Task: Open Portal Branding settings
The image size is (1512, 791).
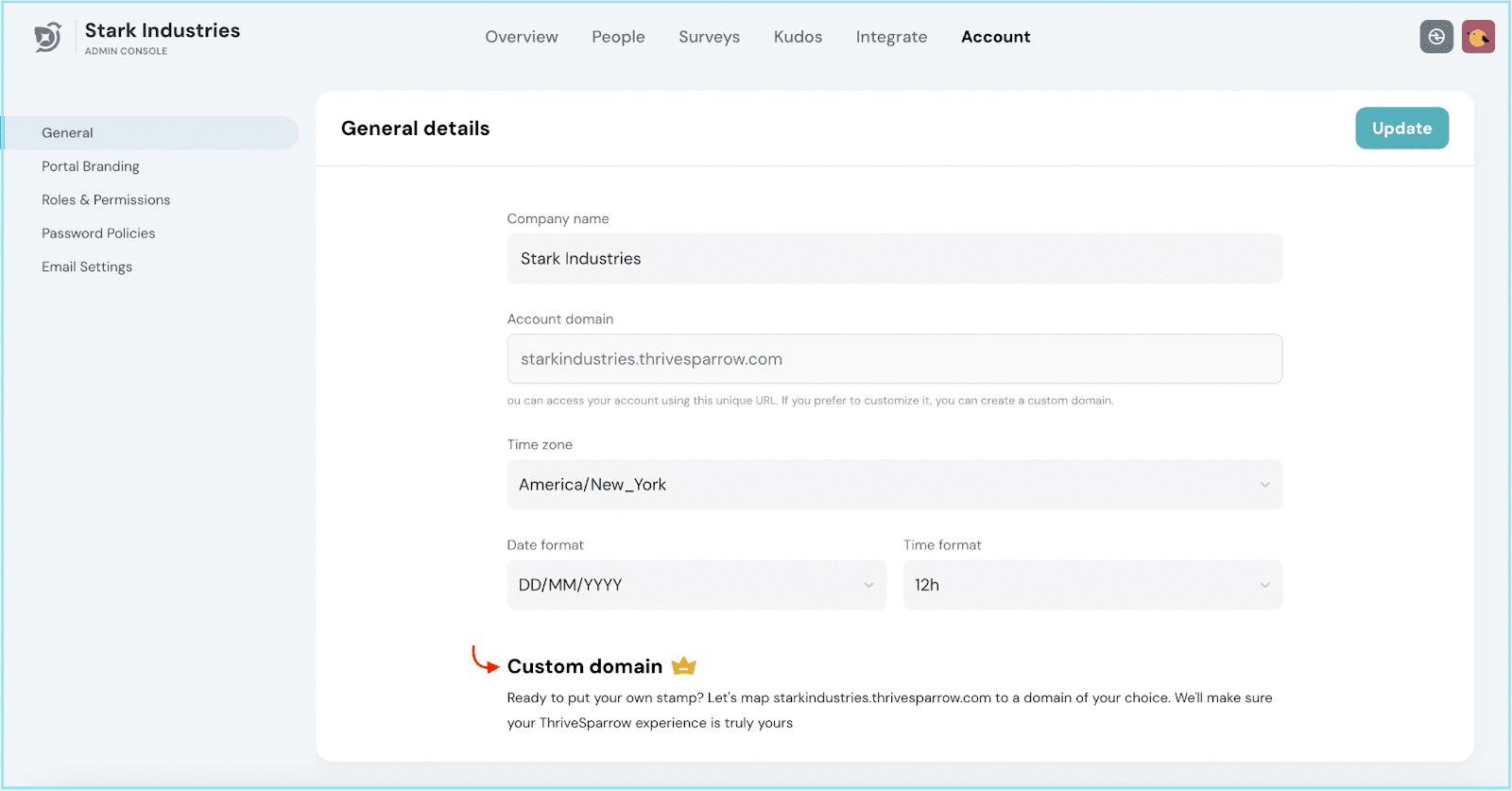Action: pos(91,166)
